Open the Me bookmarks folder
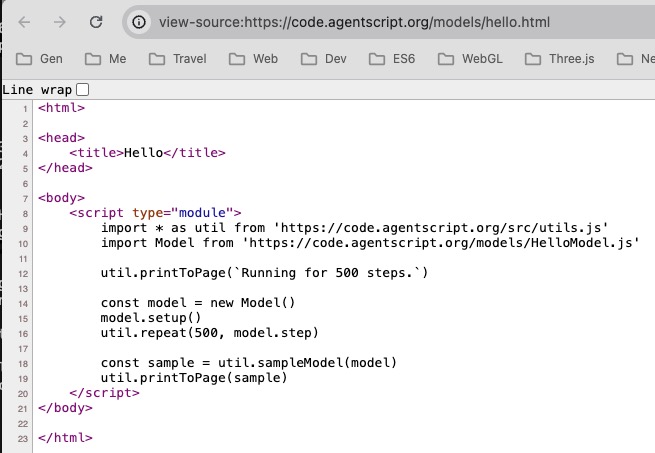Viewport: 655px width, 453px height. click(x=106, y=59)
